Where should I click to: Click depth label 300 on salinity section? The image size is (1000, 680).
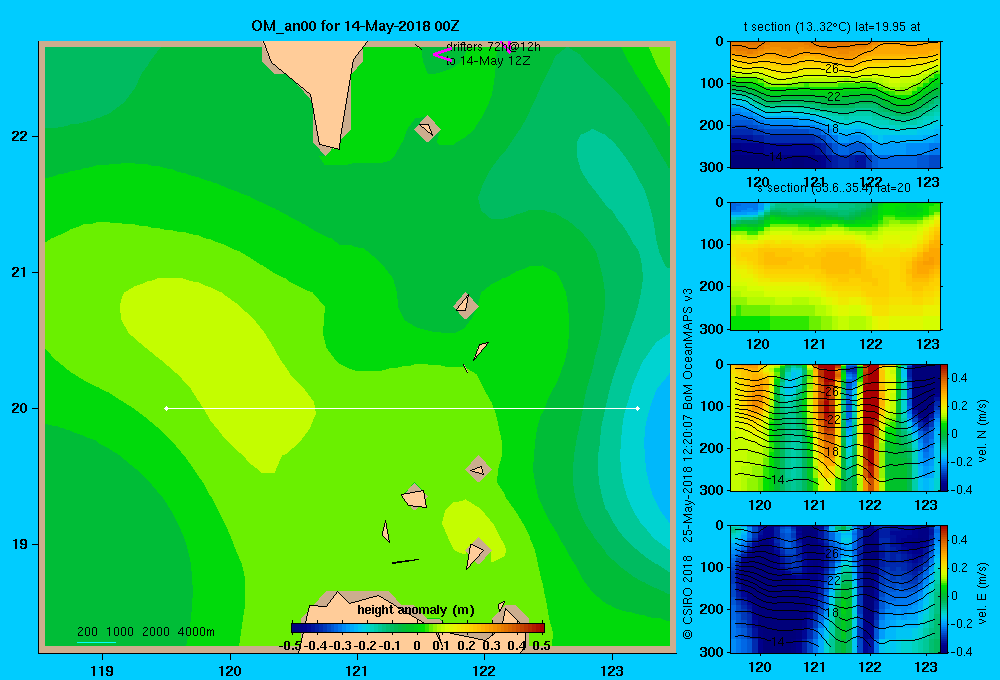coord(711,329)
